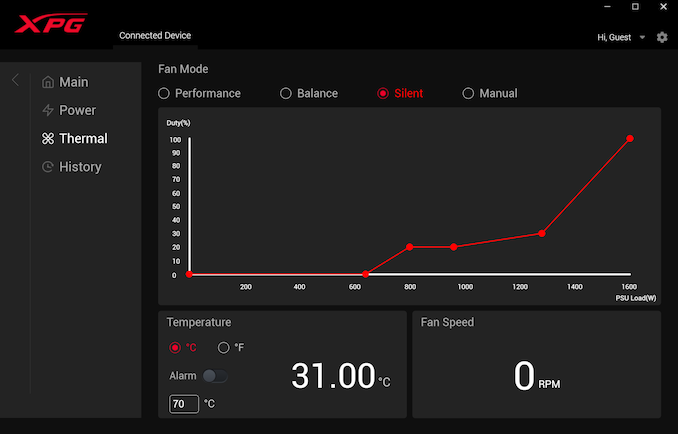The image size is (678, 434).
Task: Choose Silent fan mode
Action: [x=383, y=93]
